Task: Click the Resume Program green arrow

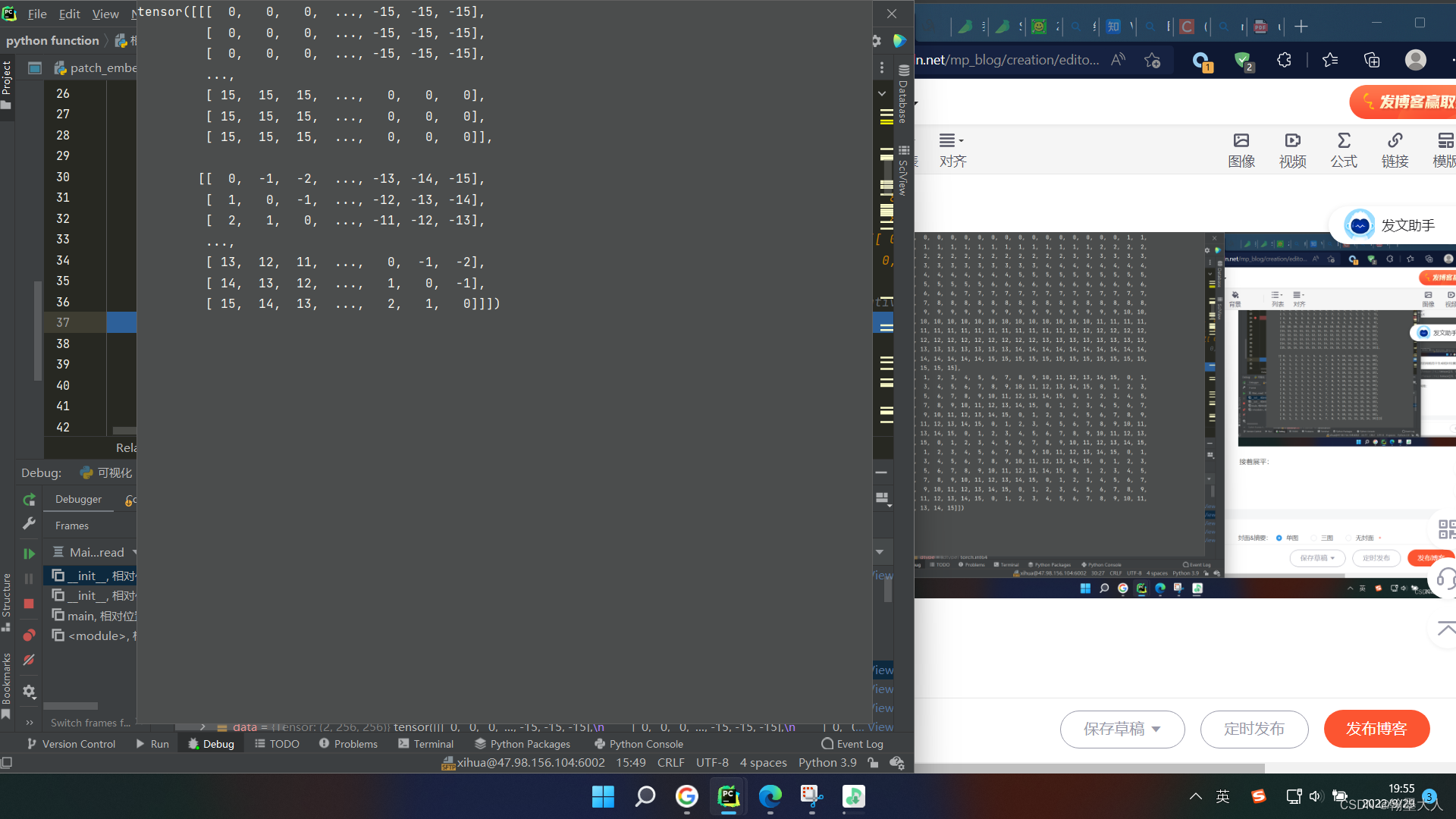Action: point(29,554)
